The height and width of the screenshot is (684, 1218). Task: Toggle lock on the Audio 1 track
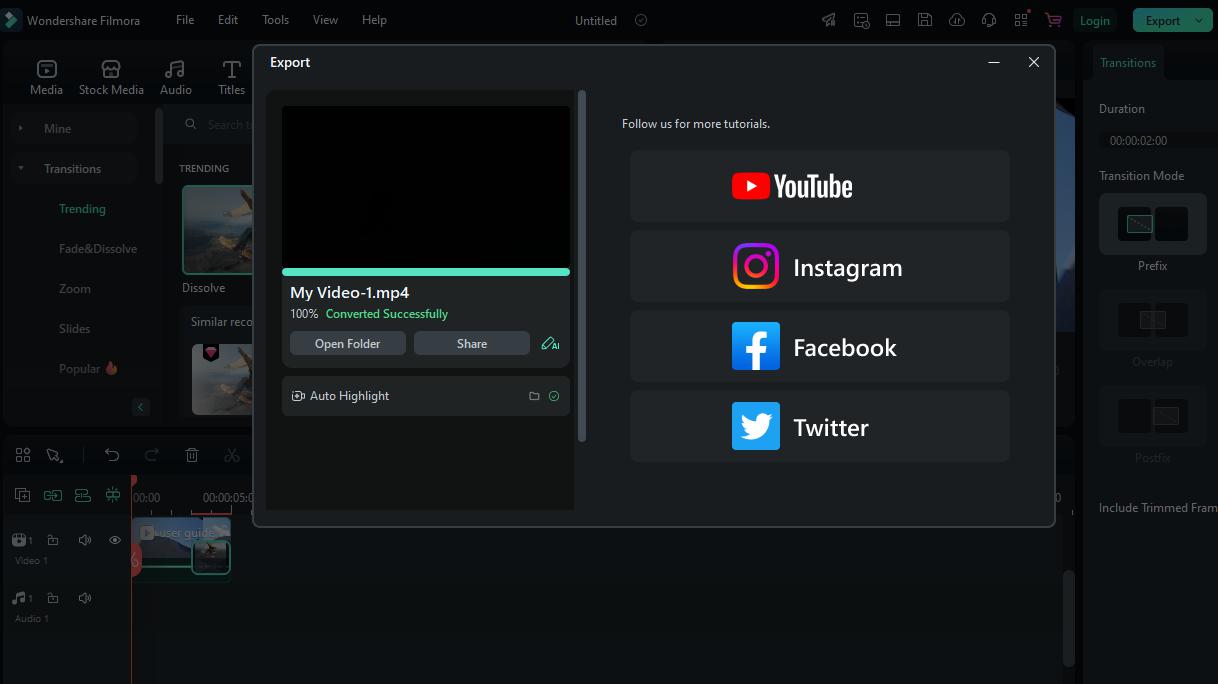pos(53,598)
